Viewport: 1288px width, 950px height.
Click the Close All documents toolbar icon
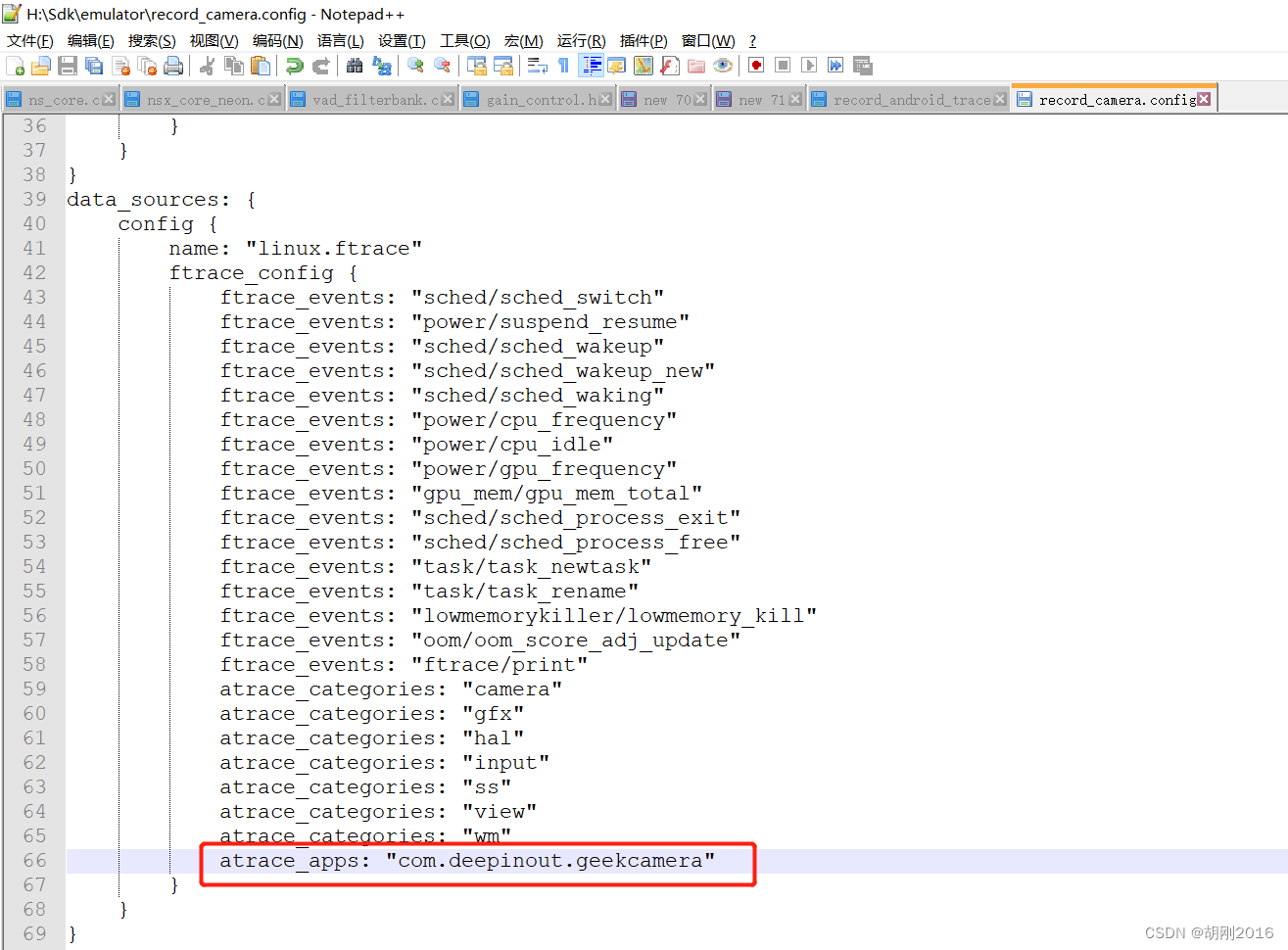148,66
